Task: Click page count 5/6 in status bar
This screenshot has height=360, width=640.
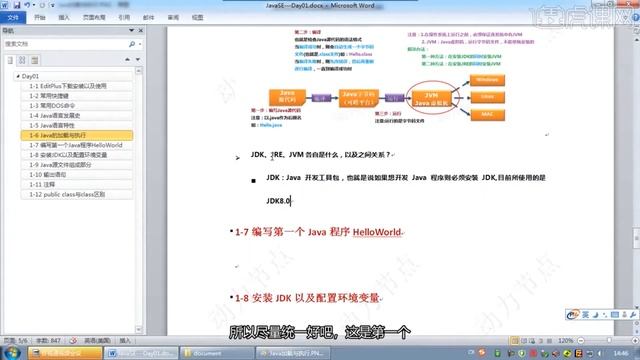Action: click(16, 340)
